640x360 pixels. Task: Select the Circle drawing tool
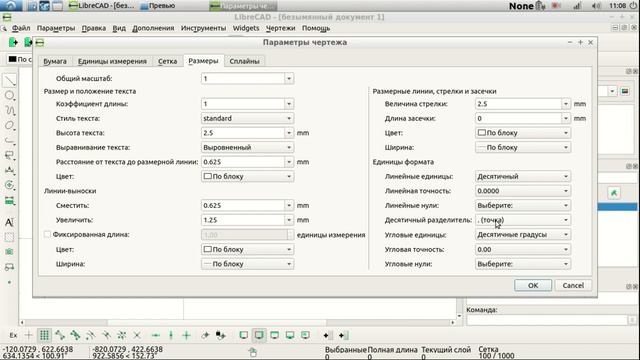pyautogui.click(x=9, y=96)
